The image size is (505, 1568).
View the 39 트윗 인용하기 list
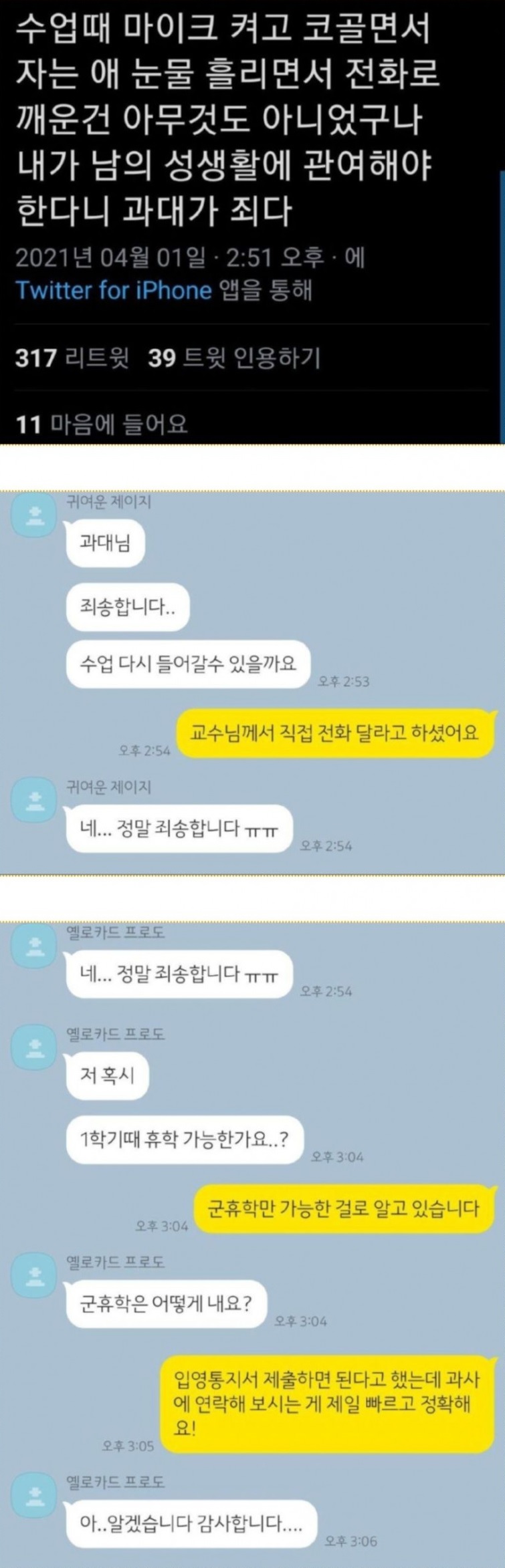pyautogui.click(x=234, y=359)
